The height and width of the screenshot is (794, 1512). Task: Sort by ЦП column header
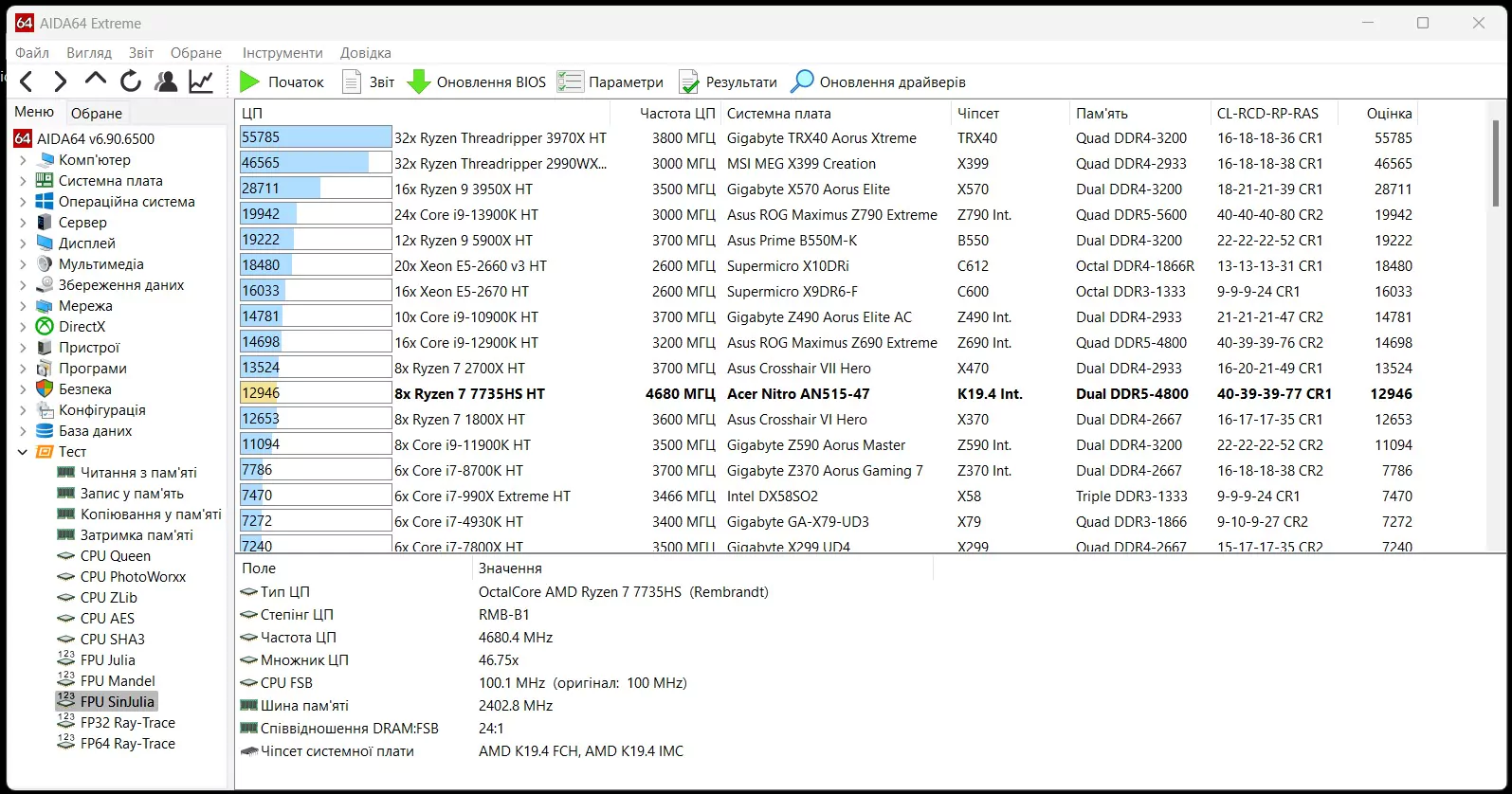pyautogui.click(x=423, y=113)
